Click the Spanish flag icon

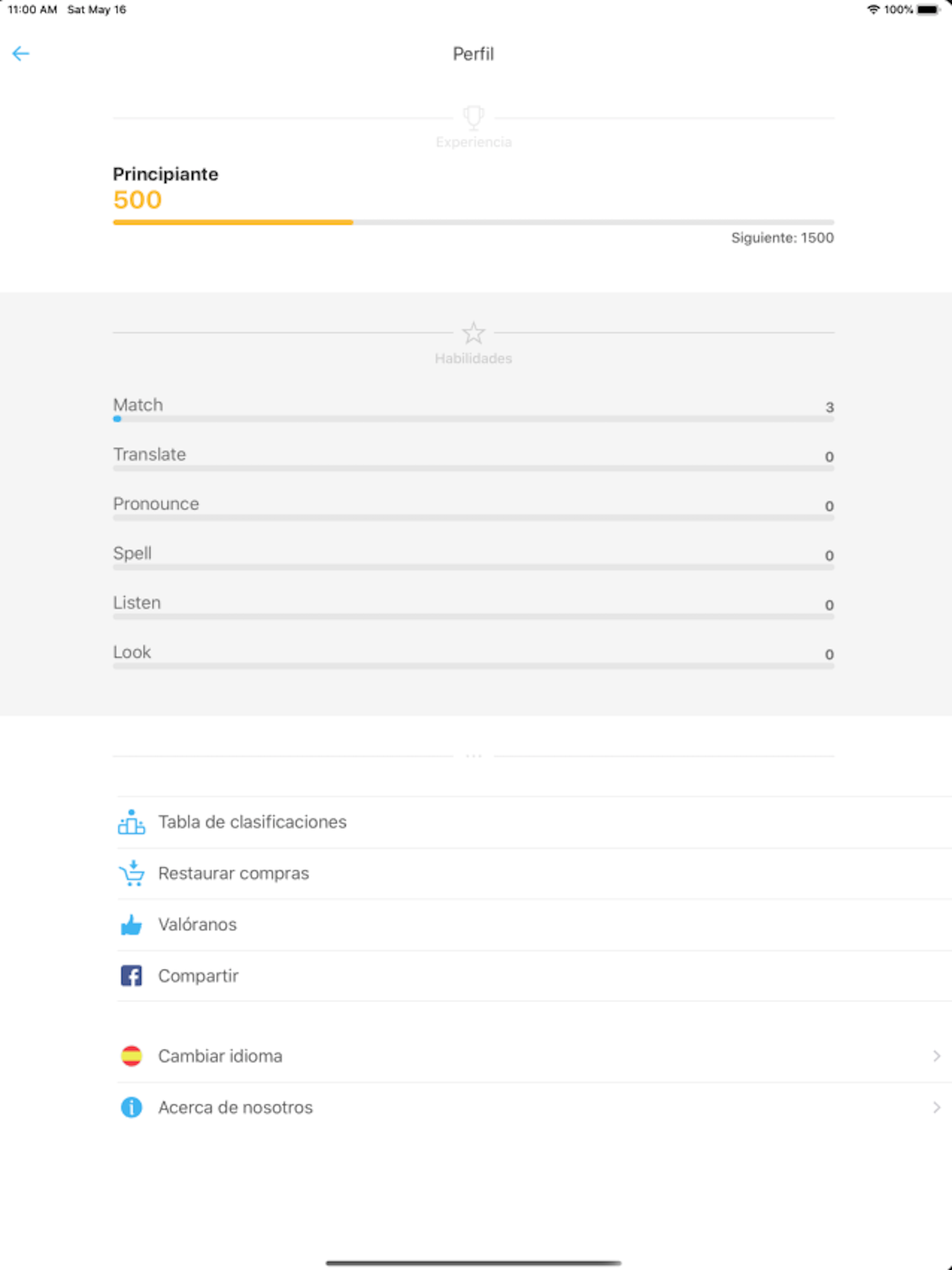point(132,1056)
